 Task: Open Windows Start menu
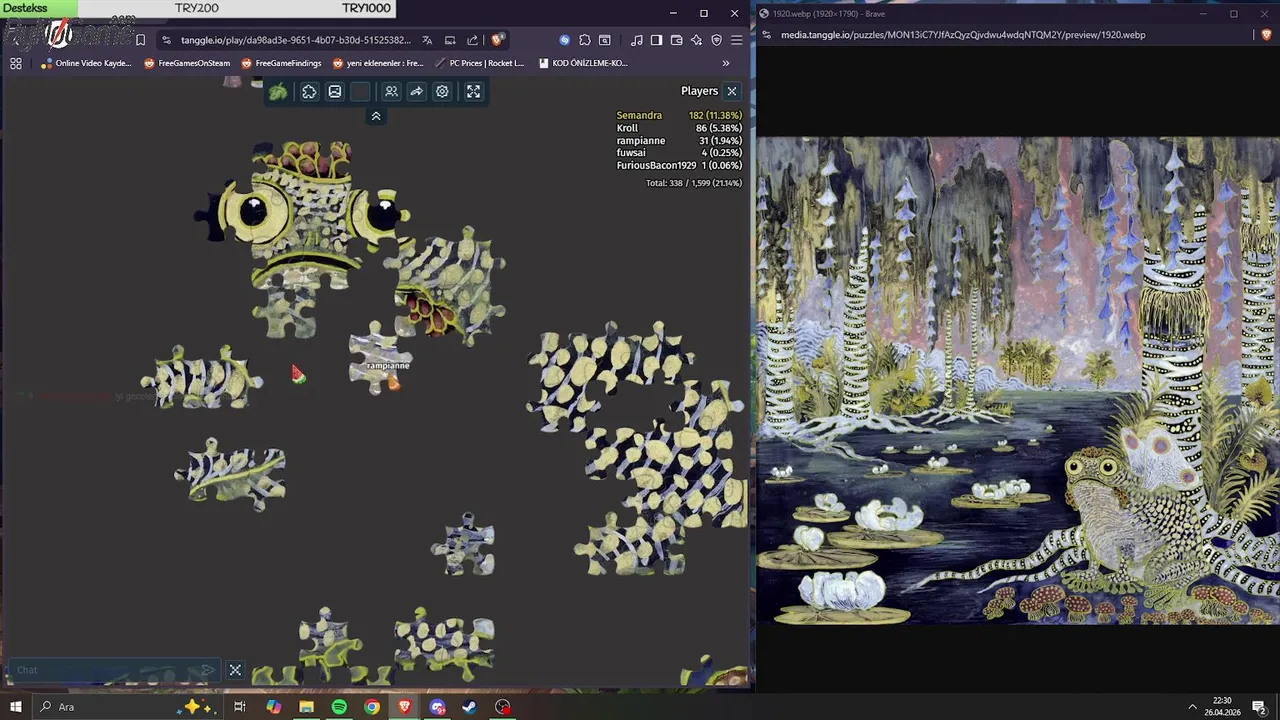[16, 707]
